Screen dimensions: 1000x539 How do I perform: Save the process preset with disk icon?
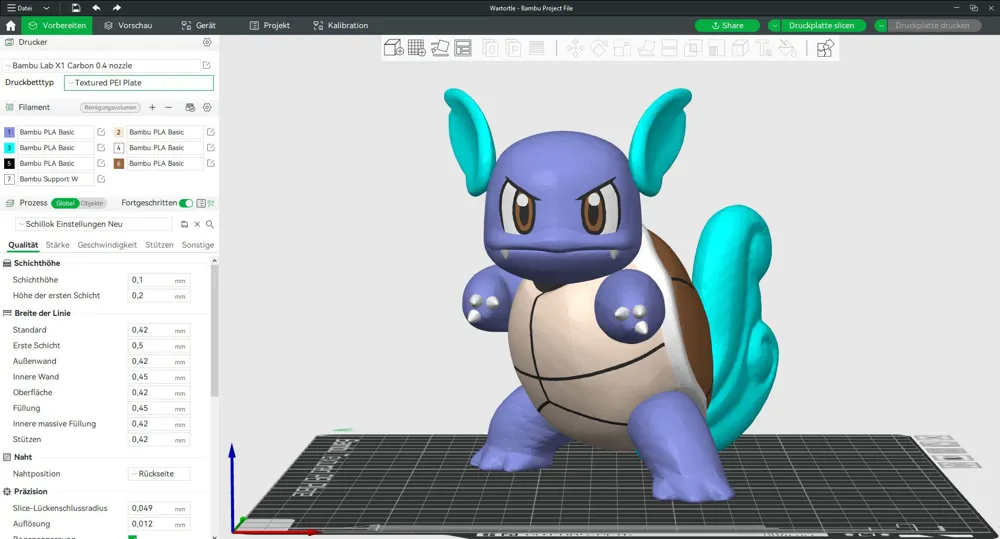pyautogui.click(x=184, y=224)
